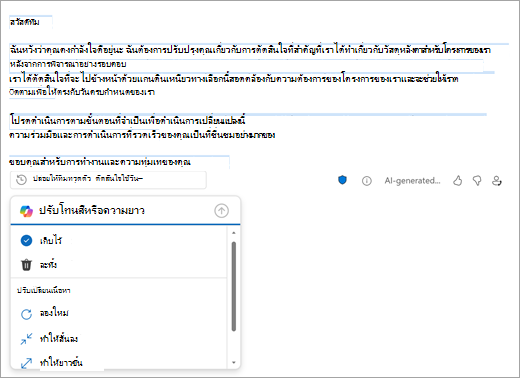Choose ทำให้สั้นลง option
The height and width of the screenshot is (378, 520).
coord(119,339)
